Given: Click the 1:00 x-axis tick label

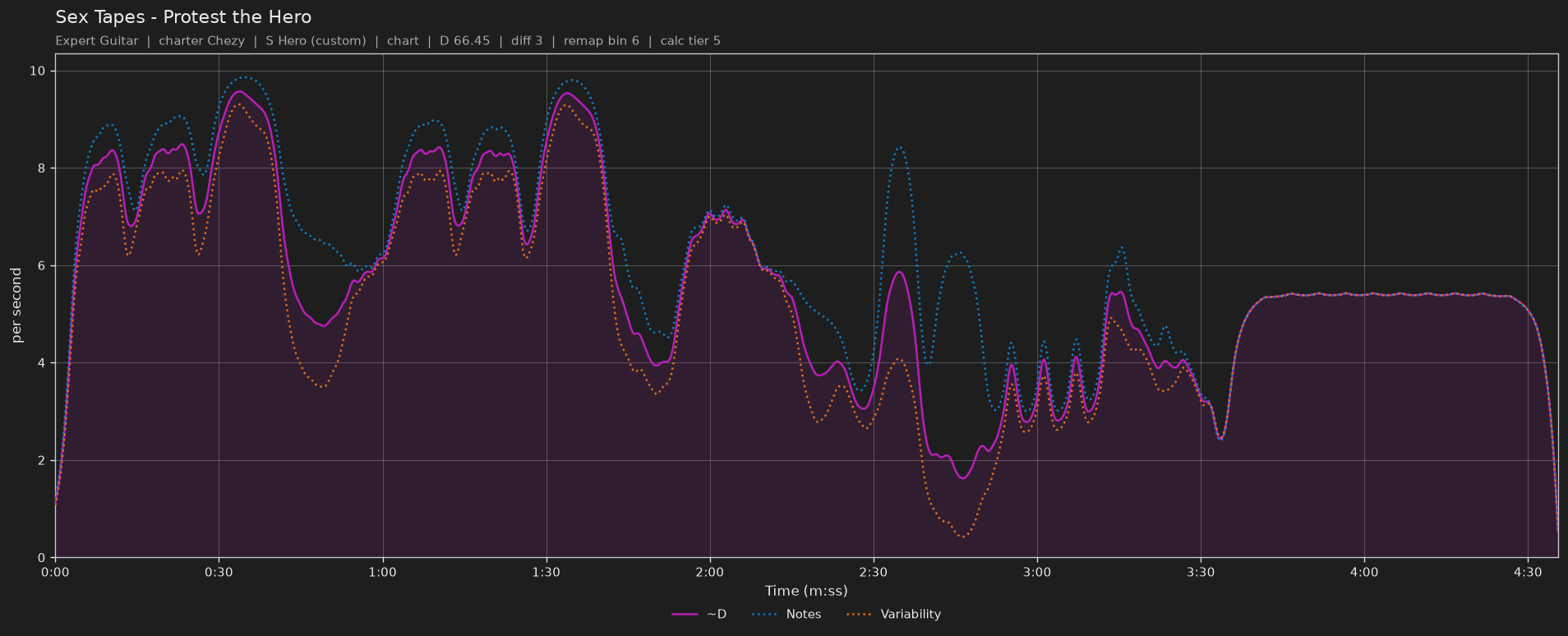Looking at the screenshot, I should tap(382, 572).
